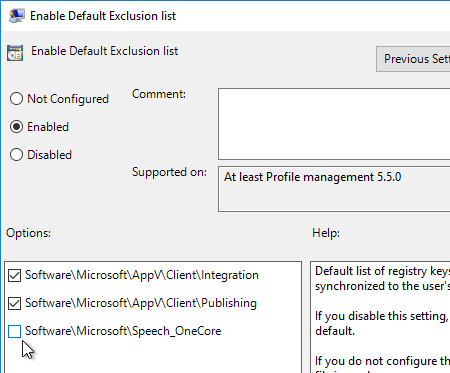Image resolution: width=450 pixels, height=373 pixels.
Task: Choose the Enabled radio option
Action: tap(16, 127)
